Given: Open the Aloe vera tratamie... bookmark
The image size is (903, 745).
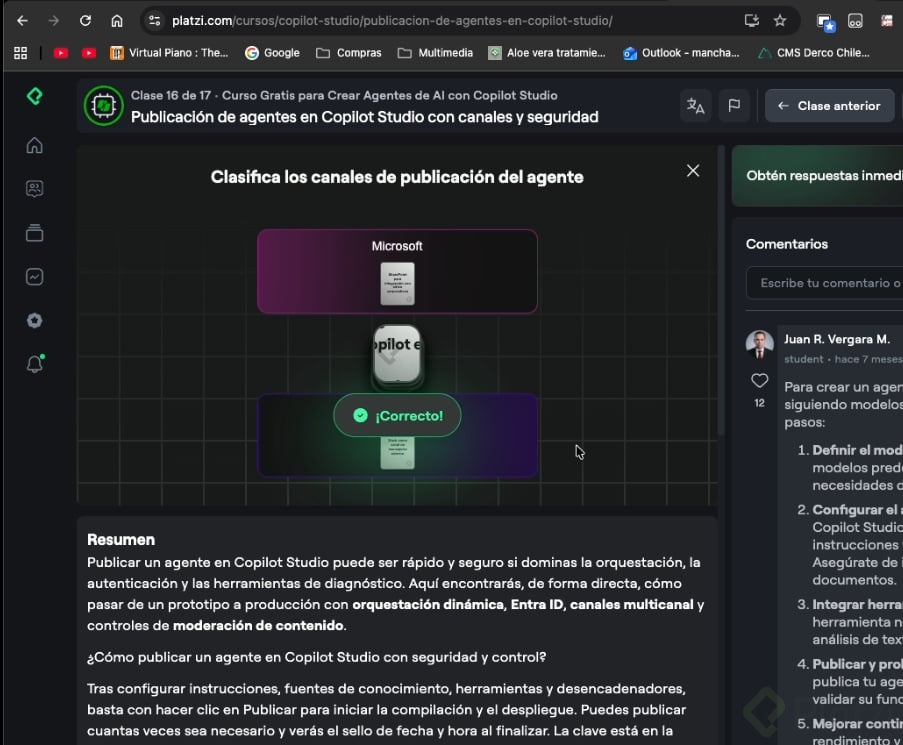Looking at the screenshot, I should 547,53.
